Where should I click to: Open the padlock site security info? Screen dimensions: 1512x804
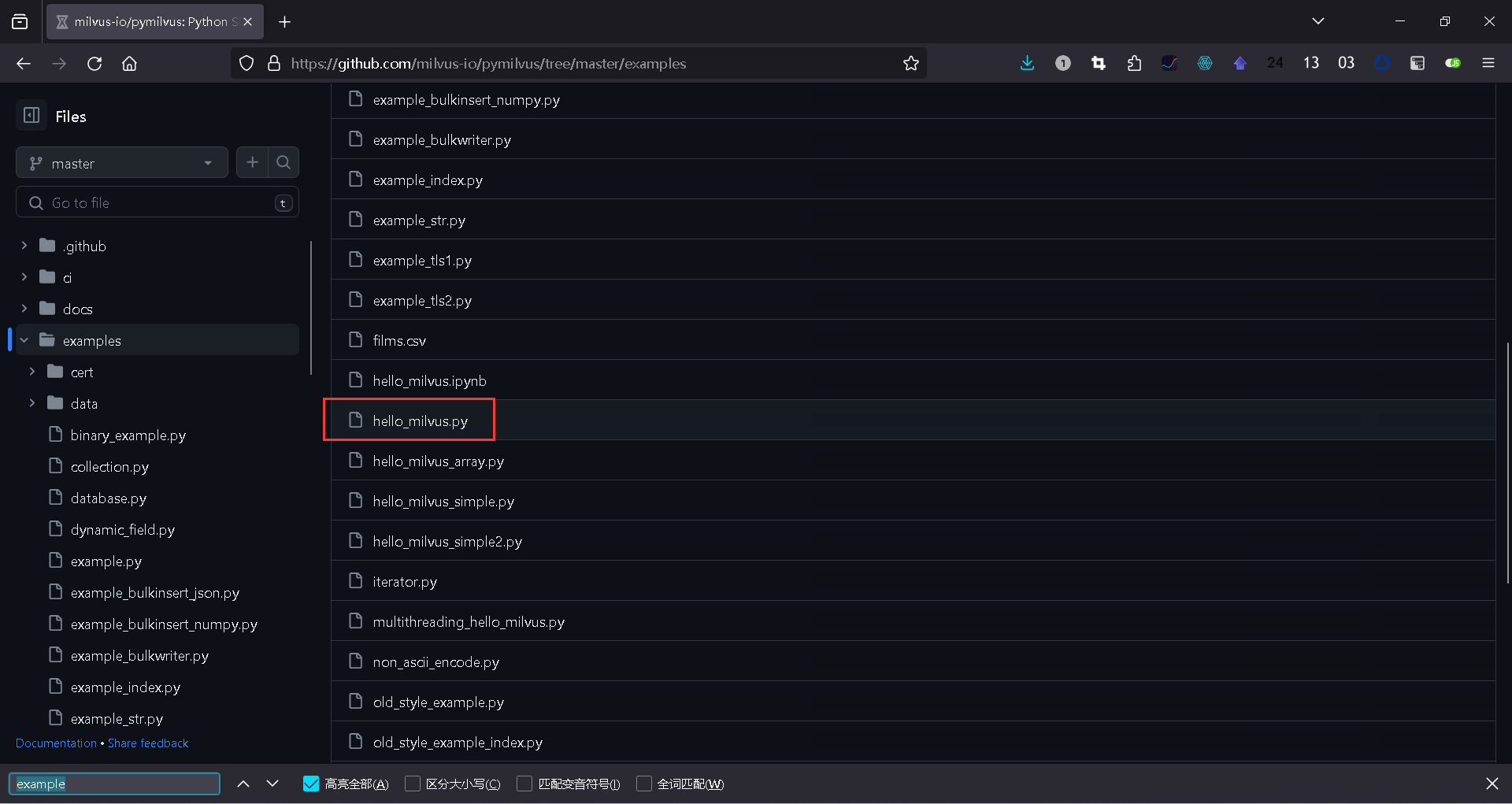point(274,64)
